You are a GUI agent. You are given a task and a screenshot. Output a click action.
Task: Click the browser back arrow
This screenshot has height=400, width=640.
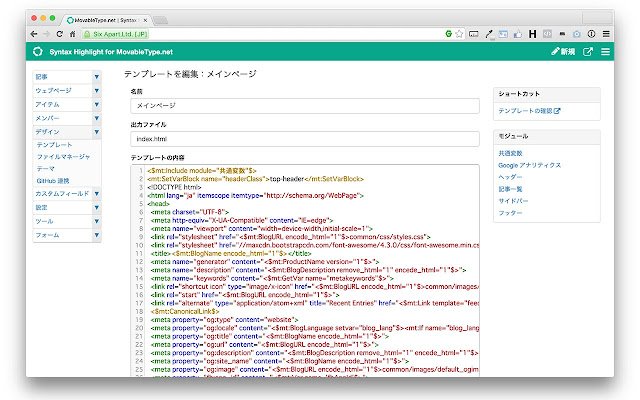point(34,34)
